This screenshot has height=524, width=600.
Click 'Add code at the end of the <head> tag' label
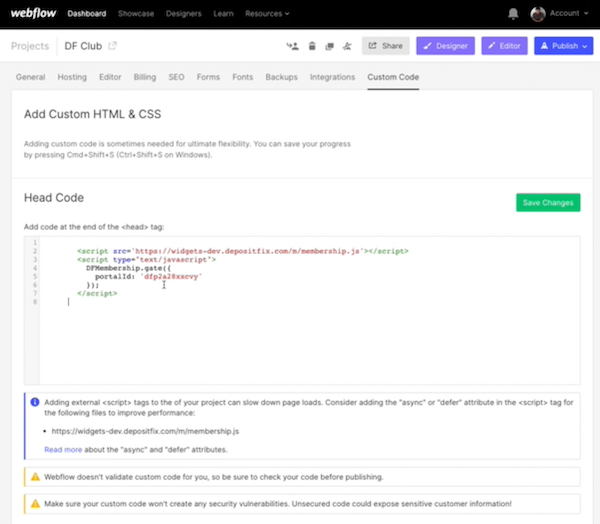(x=94, y=227)
